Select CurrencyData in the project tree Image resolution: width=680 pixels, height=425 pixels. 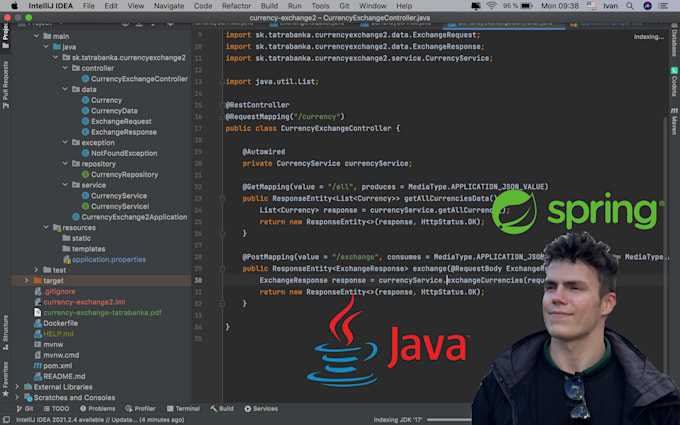114,111
